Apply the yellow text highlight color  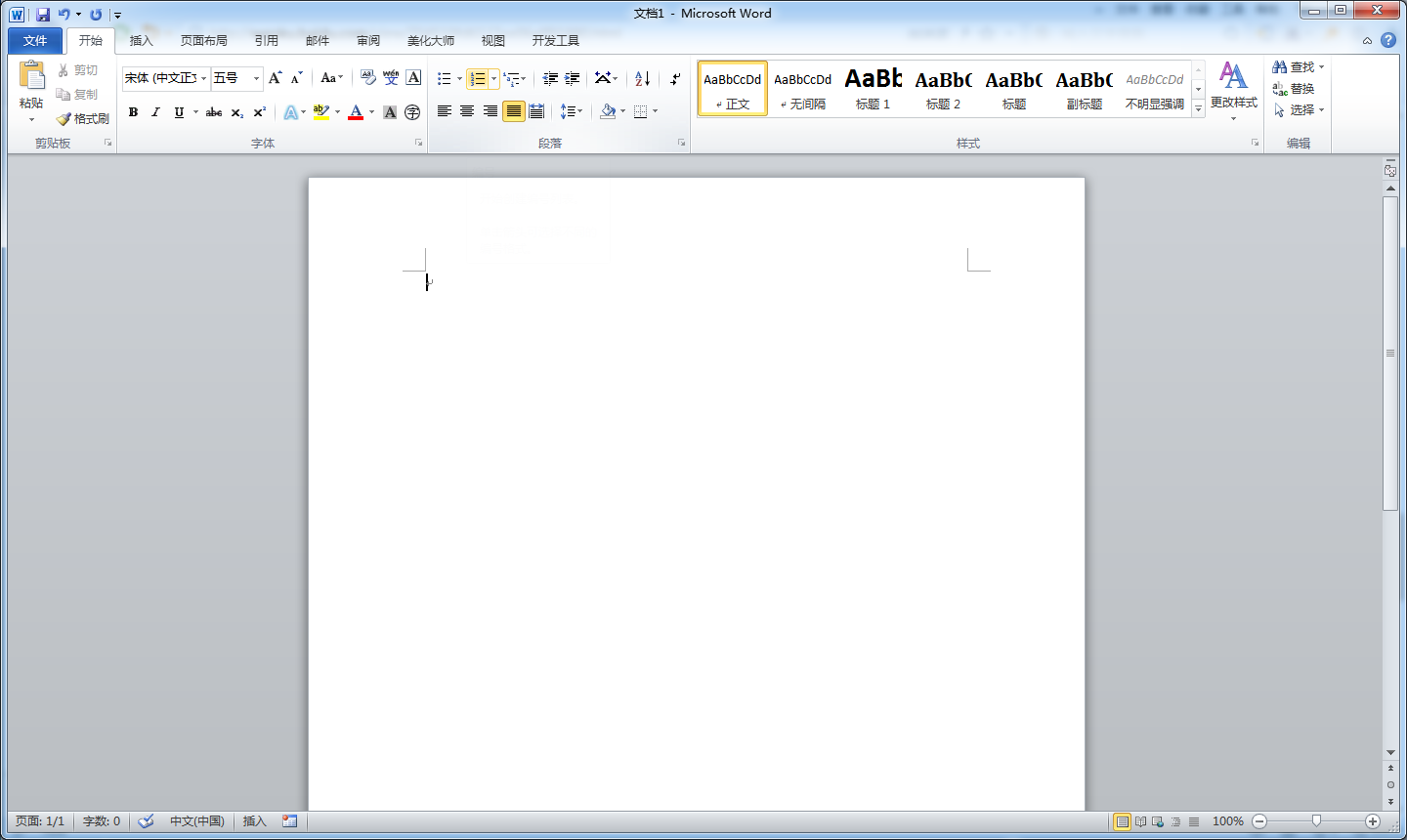(x=321, y=112)
